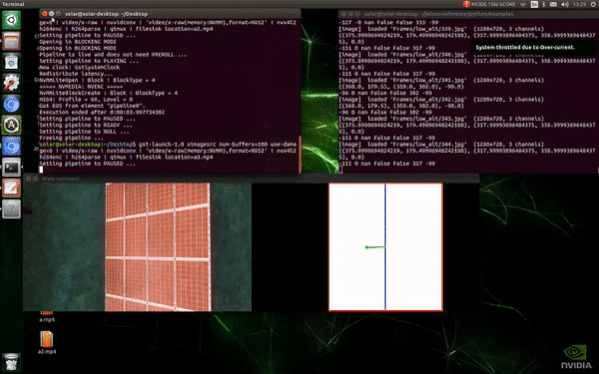599x374 pixels.
Task: Open the mail messaging indicator
Action: coord(553,4)
